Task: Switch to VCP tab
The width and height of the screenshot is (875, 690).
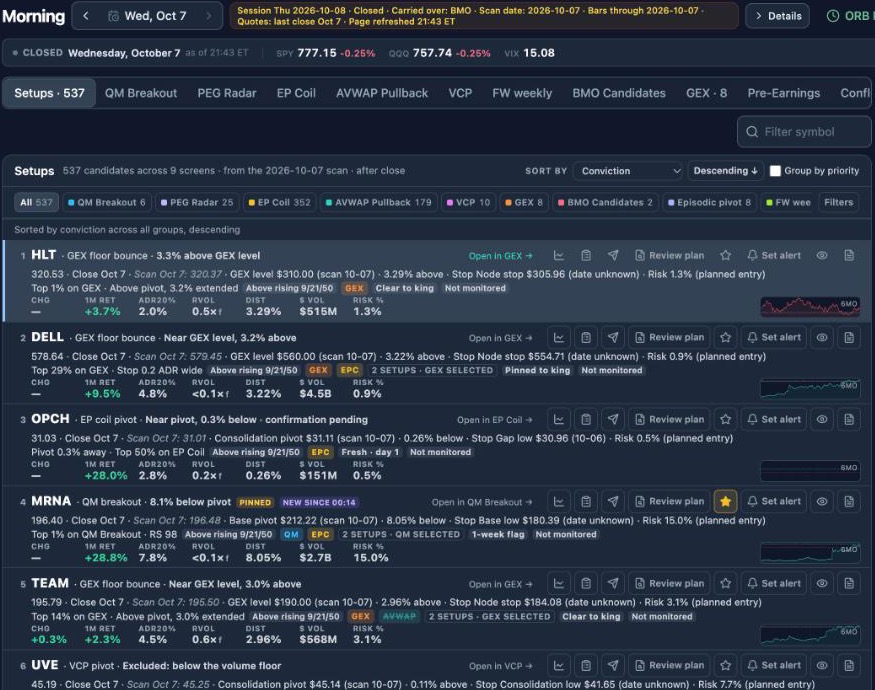Action: 460,93
